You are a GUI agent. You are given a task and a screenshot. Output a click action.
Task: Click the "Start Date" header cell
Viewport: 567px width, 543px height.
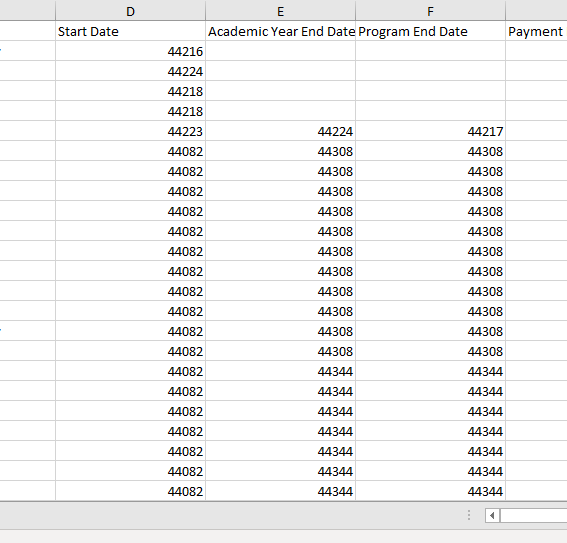point(131,31)
